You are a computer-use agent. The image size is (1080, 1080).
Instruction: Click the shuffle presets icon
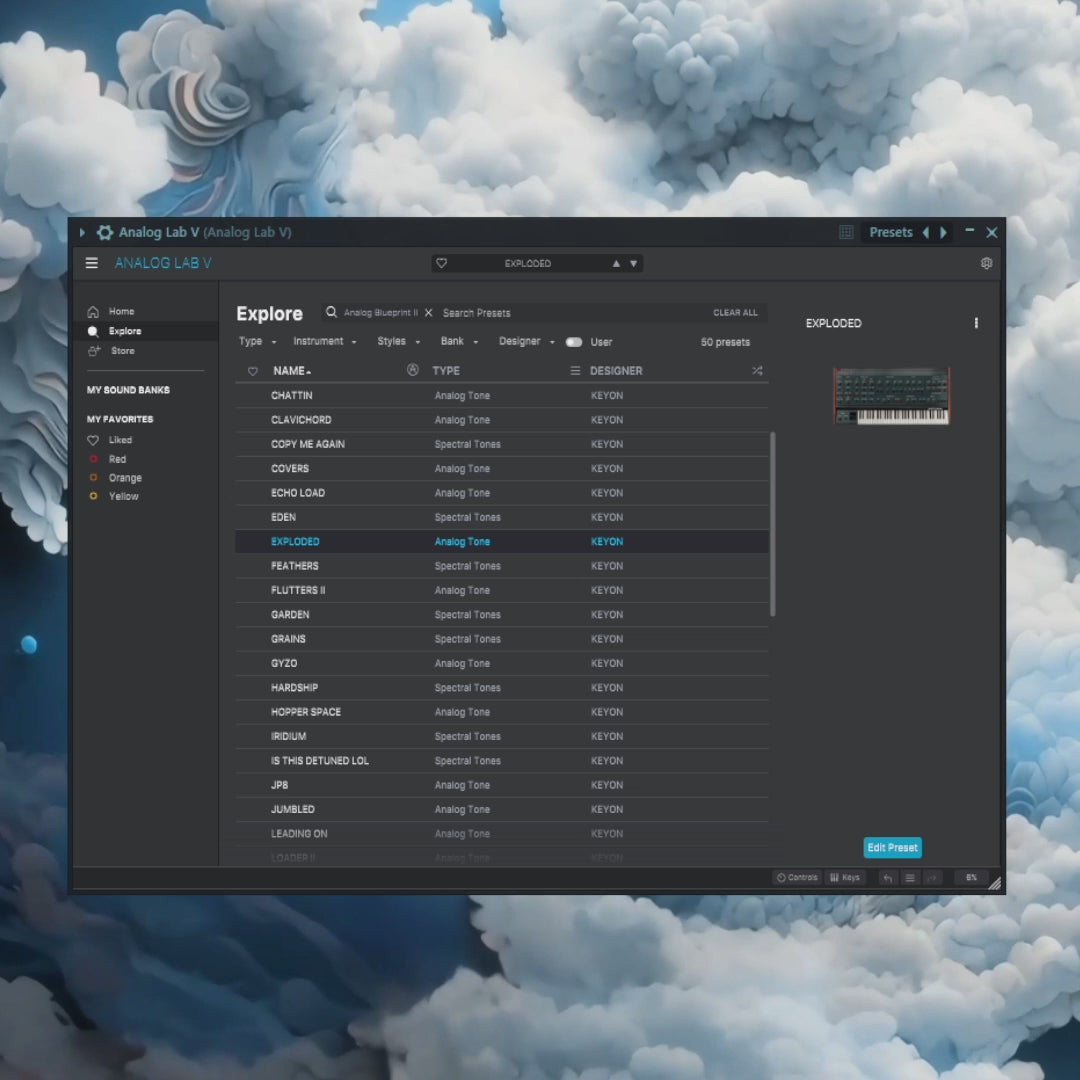pos(757,371)
